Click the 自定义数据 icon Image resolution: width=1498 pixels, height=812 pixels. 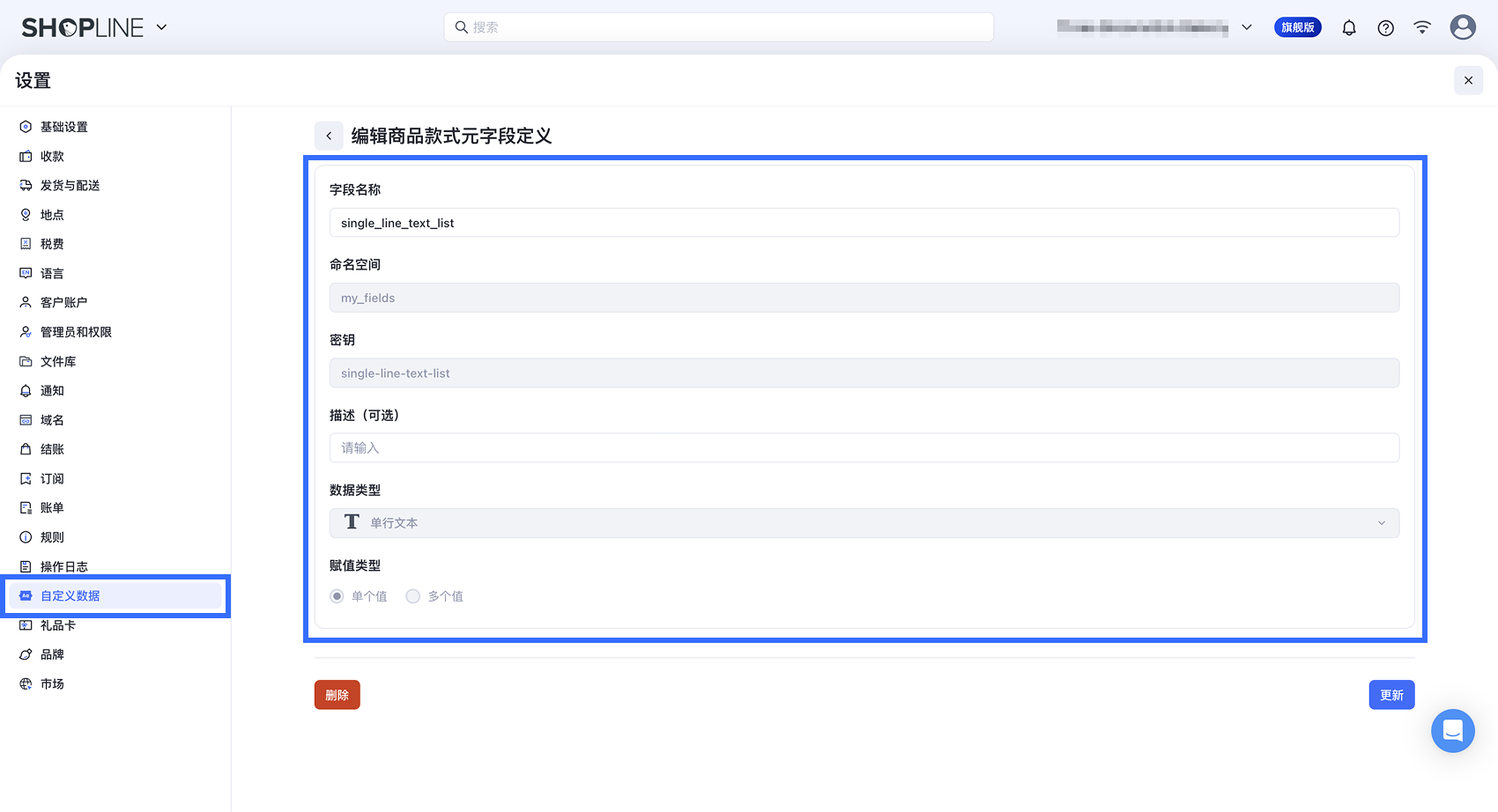[x=26, y=595]
